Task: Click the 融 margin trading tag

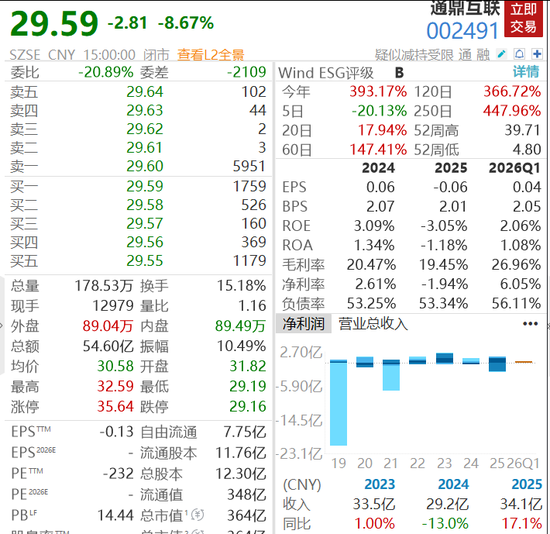Action: (x=483, y=55)
